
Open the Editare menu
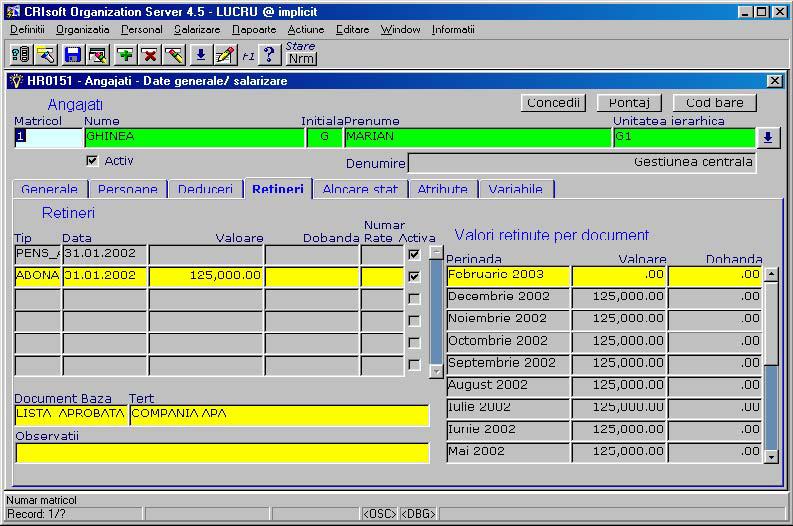353,29
